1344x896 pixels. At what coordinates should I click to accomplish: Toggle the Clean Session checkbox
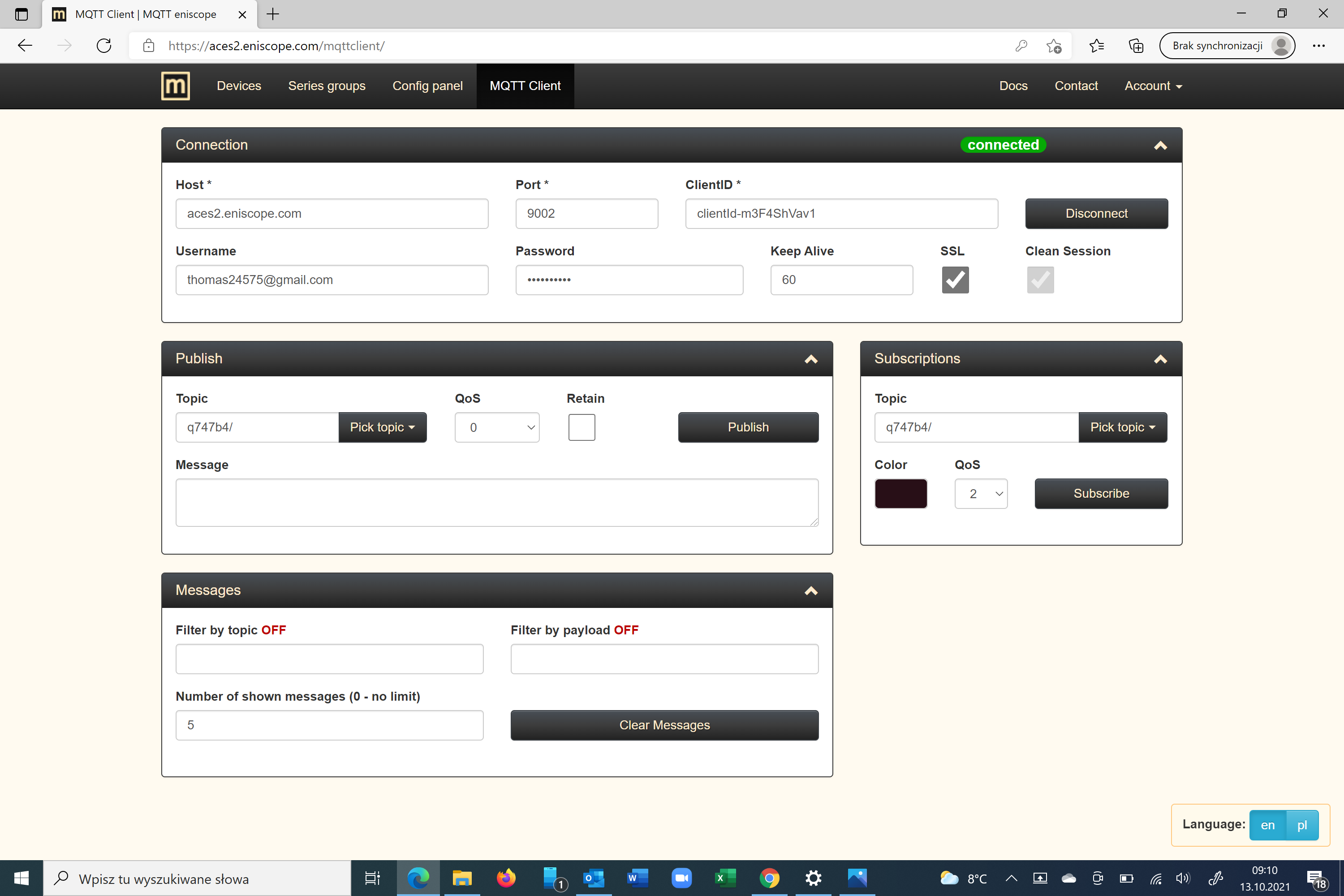tap(1040, 280)
